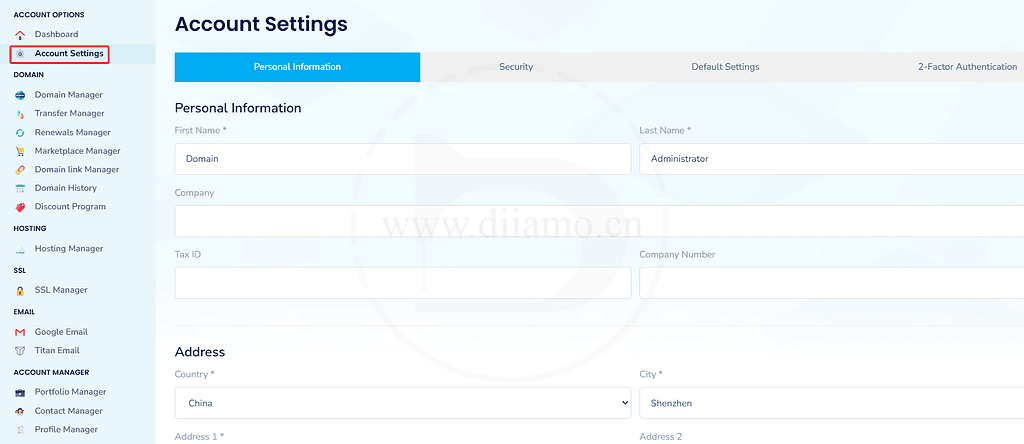
Task: Open the Country dropdown showing China
Action: pyautogui.click(x=402, y=403)
